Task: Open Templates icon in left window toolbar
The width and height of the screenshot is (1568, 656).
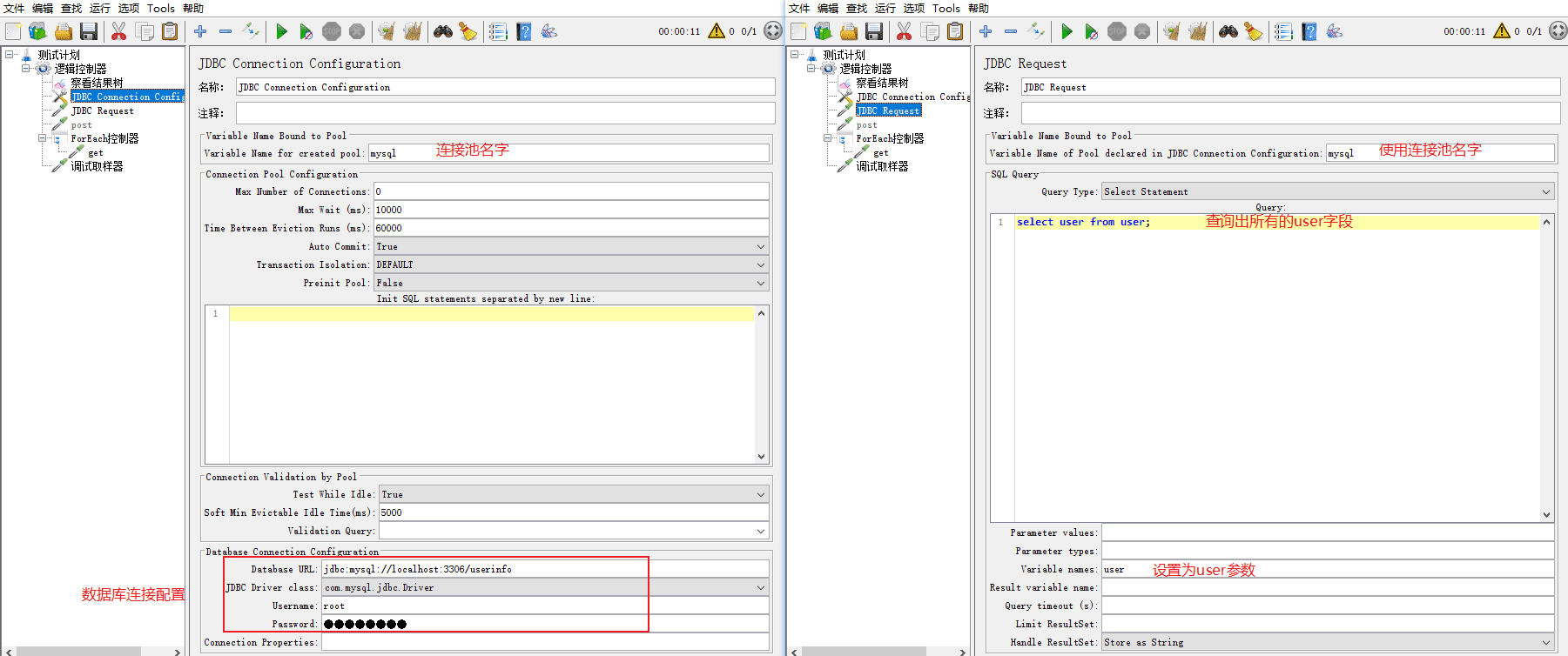Action: point(37,31)
